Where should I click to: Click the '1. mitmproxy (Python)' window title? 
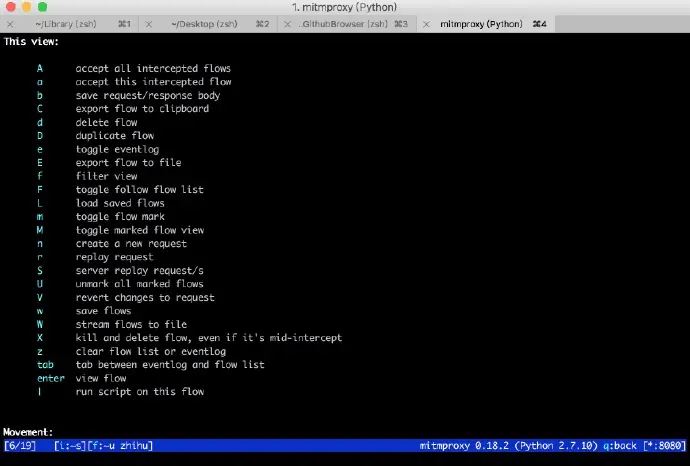coord(345,7)
